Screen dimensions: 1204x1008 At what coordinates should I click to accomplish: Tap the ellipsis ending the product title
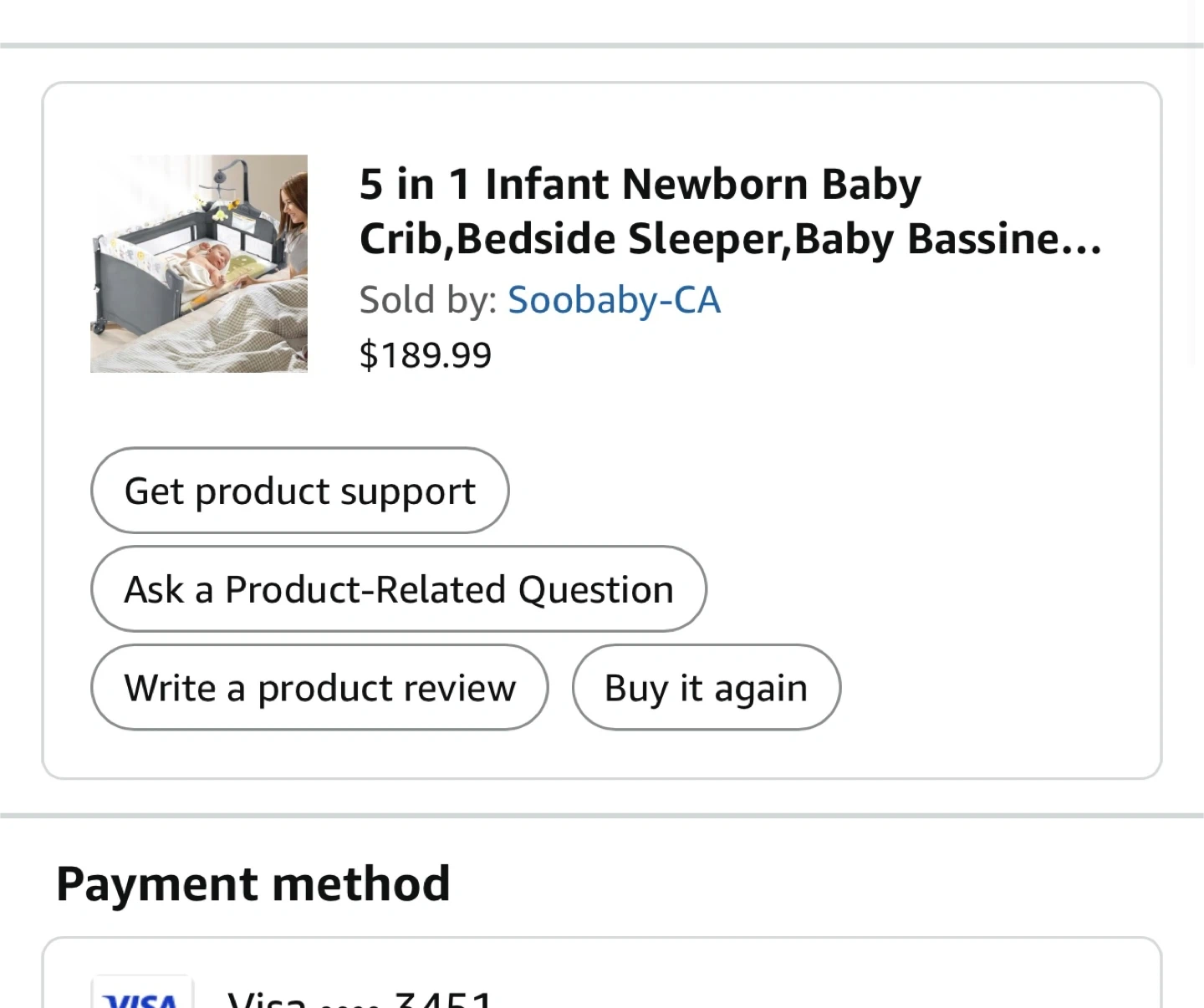point(1080,240)
